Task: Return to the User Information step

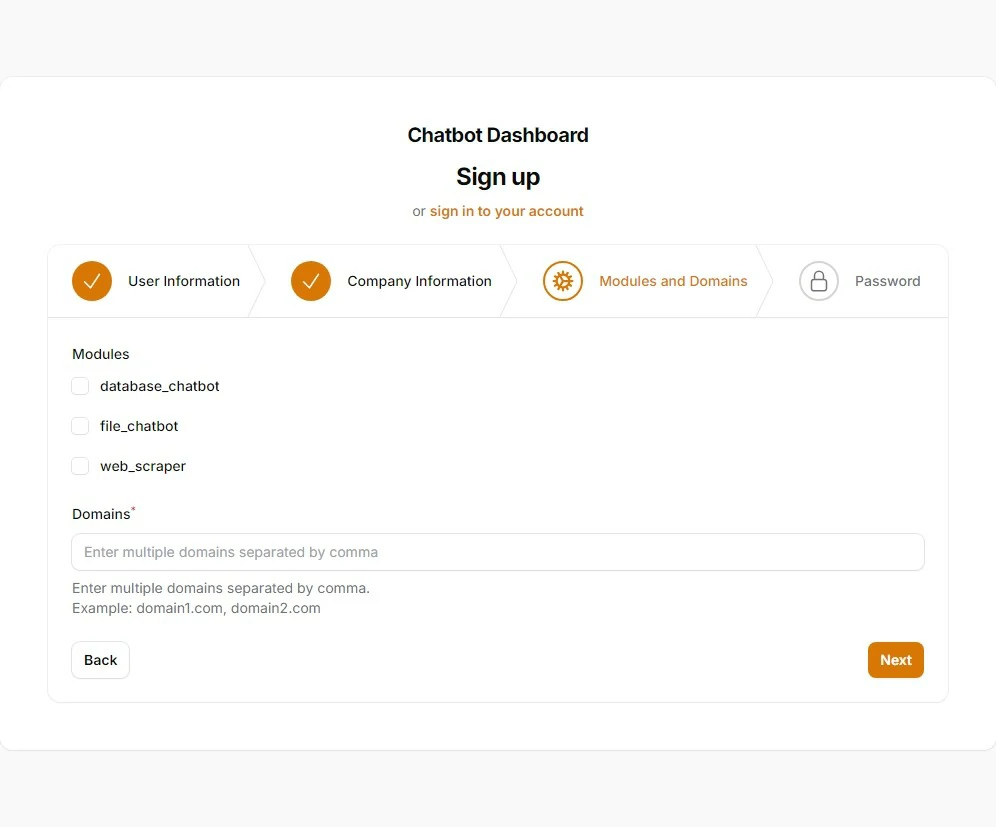Action: (184, 281)
